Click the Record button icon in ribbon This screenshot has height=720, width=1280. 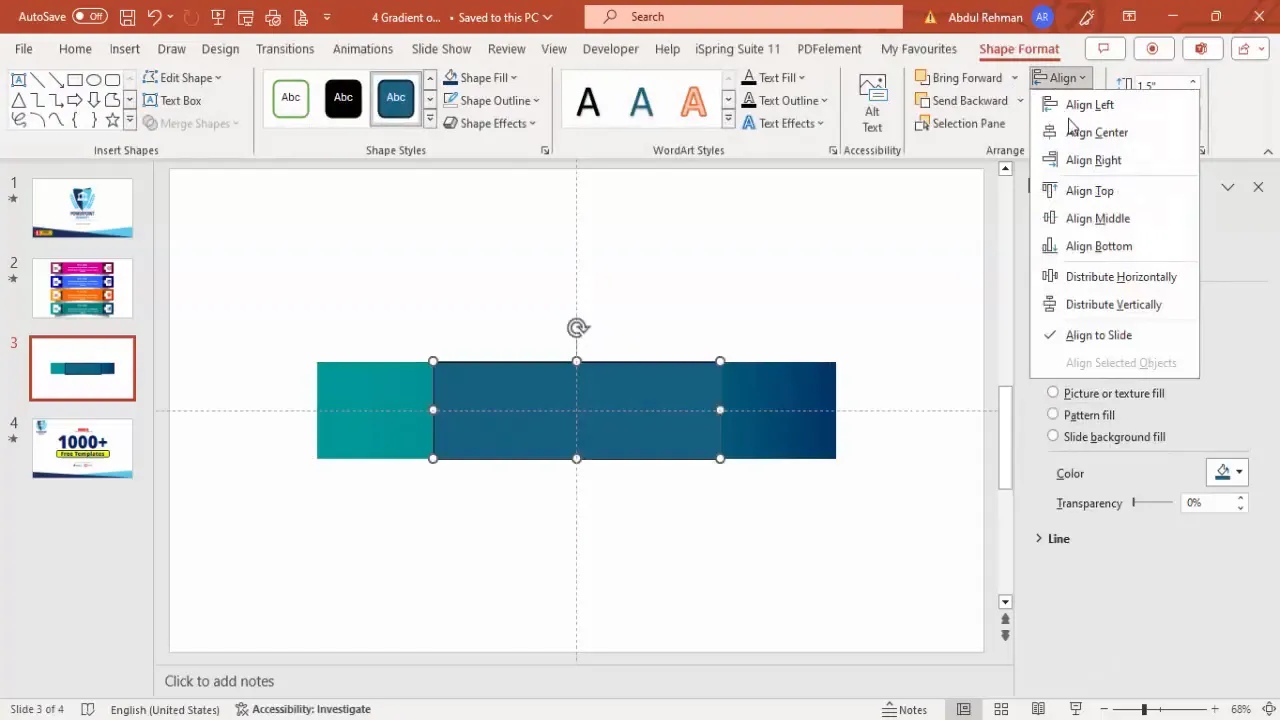click(1152, 49)
